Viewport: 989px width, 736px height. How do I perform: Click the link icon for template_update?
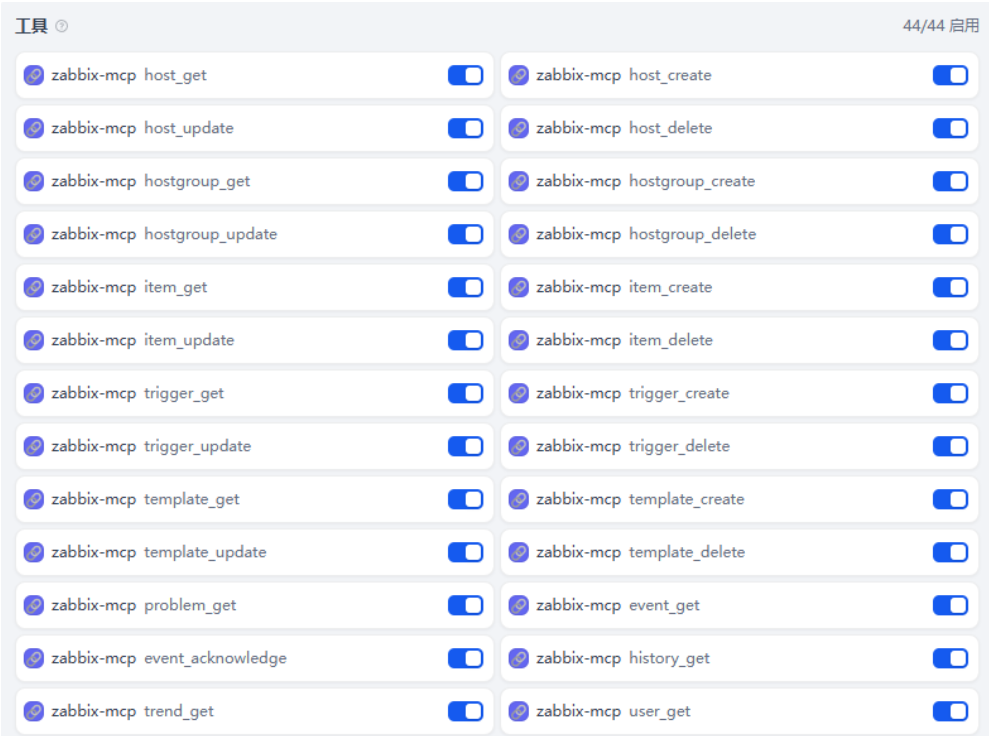point(33,552)
